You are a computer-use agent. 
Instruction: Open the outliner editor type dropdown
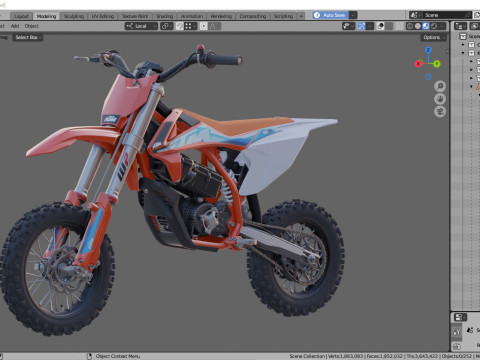(x=460, y=26)
